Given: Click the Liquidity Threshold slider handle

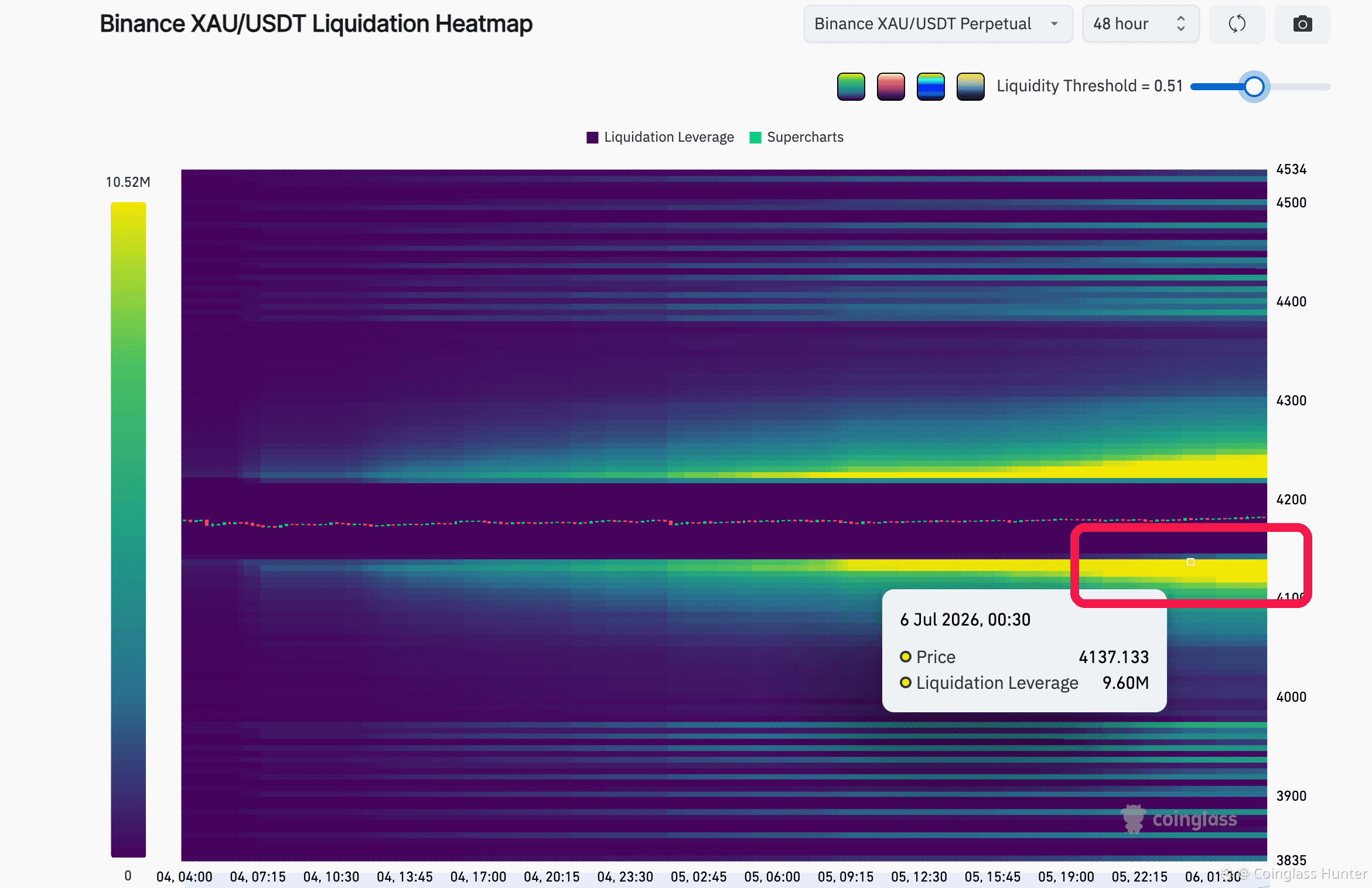Looking at the screenshot, I should click(x=1254, y=87).
